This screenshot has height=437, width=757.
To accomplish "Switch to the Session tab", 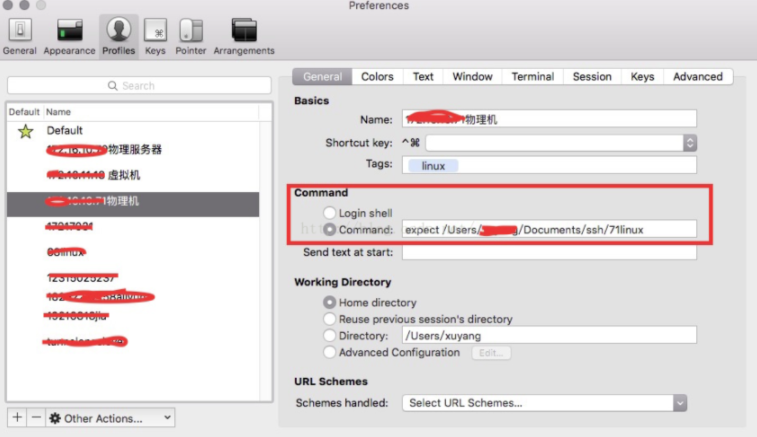I will 592,76.
